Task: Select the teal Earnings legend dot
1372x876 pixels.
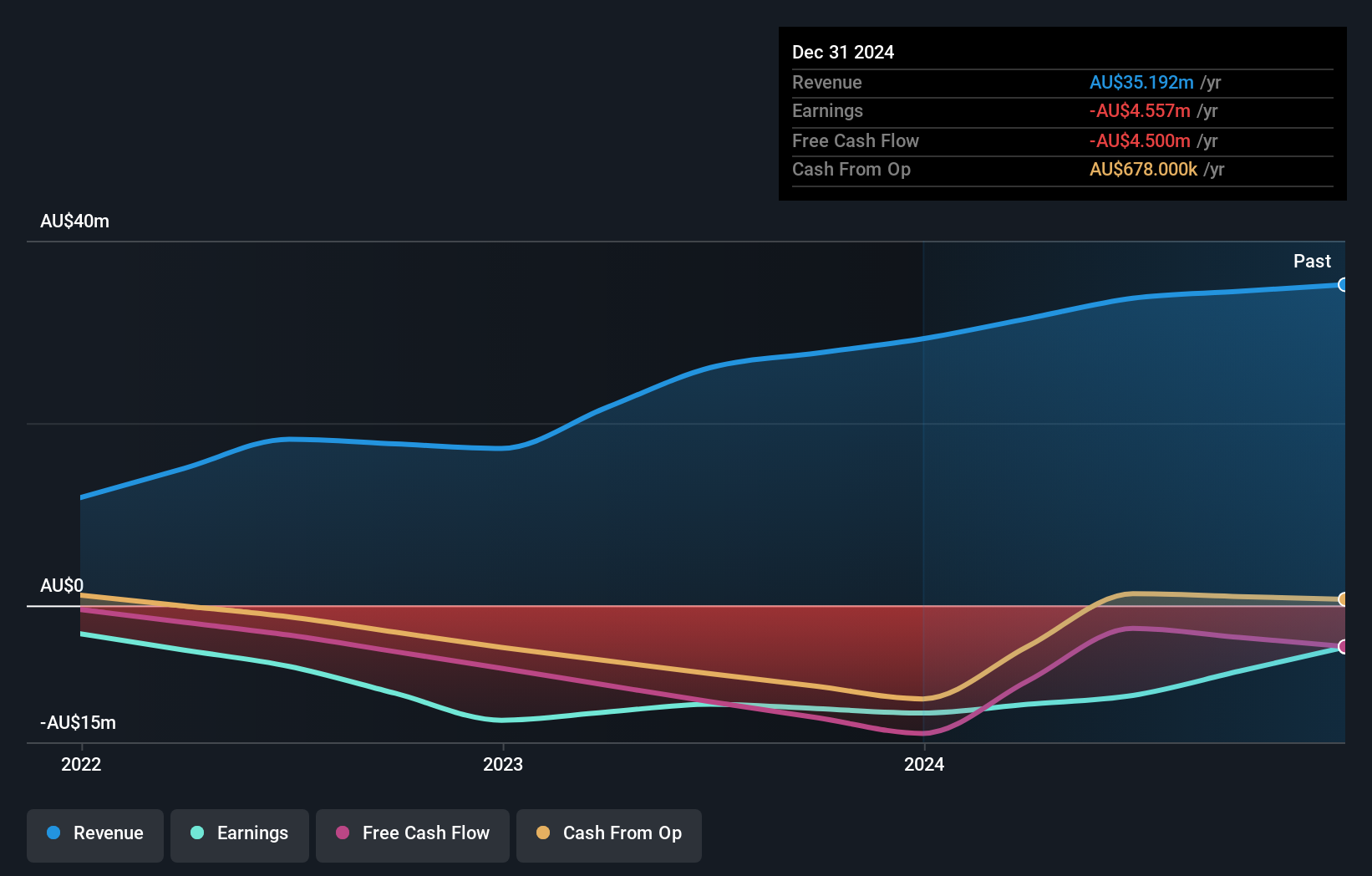Action: pos(196,833)
